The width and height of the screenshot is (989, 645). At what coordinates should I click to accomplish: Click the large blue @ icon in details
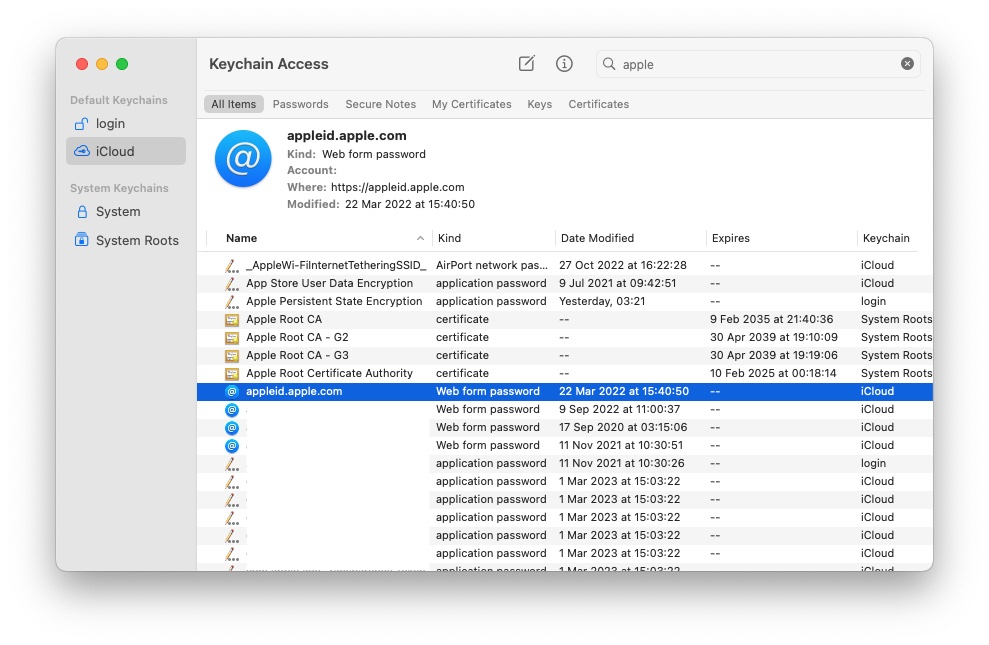(x=243, y=159)
